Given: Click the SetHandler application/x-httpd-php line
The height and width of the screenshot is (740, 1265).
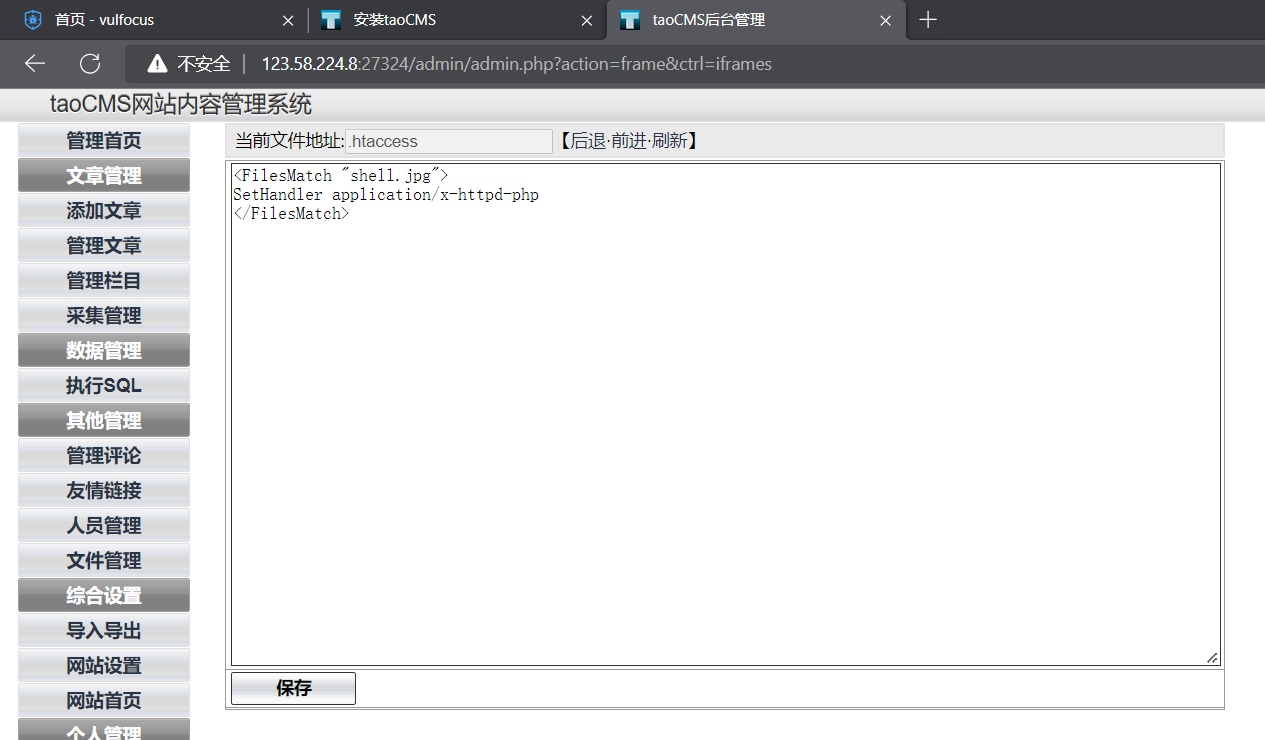Looking at the screenshot, I should (386, 195).
